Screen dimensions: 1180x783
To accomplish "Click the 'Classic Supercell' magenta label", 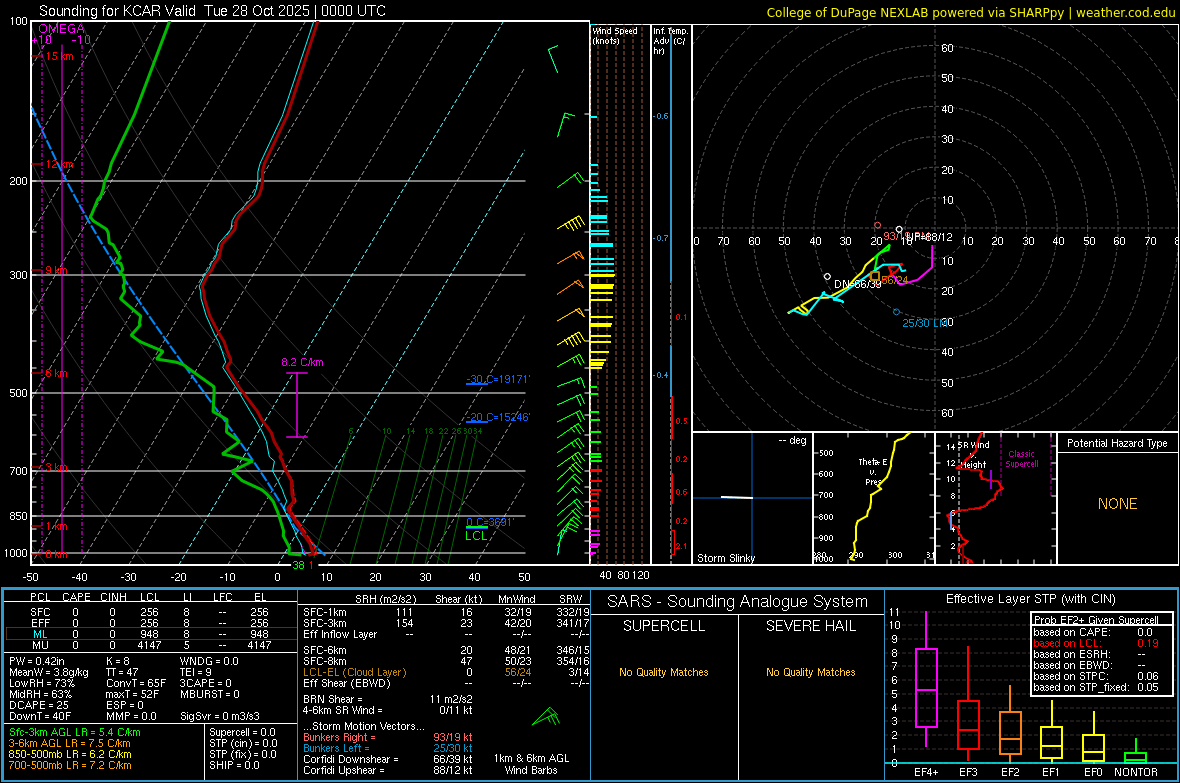I will (x=1022, y=459).
